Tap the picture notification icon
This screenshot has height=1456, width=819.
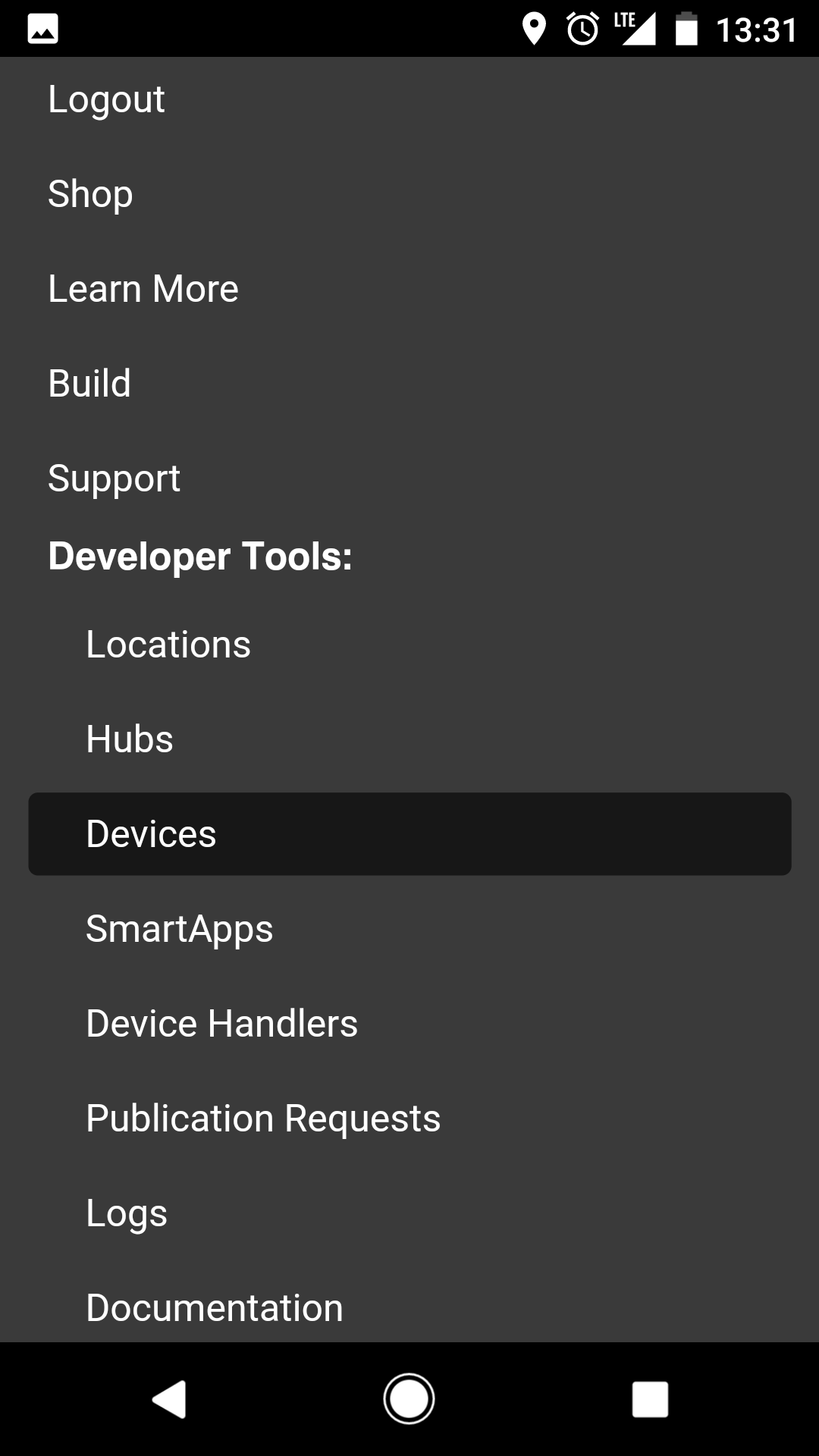(x=42, y=30)
